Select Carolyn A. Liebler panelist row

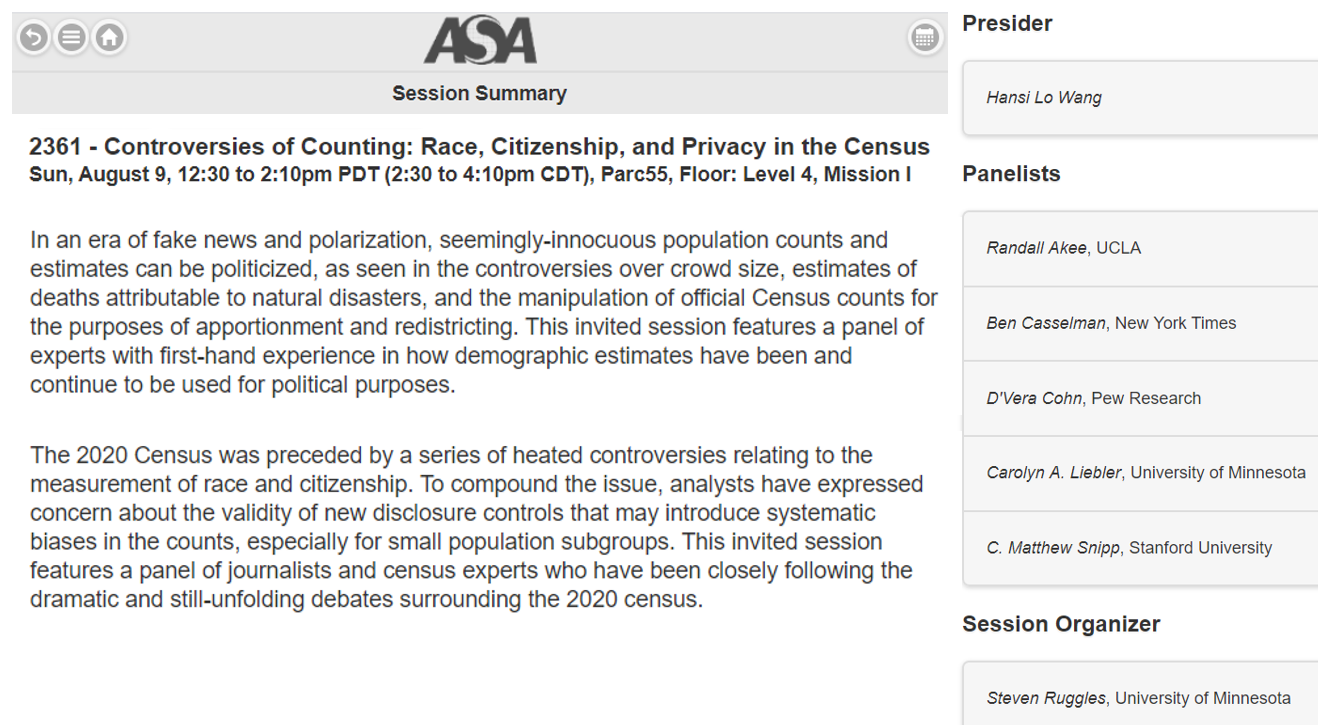coord(1140,473)
